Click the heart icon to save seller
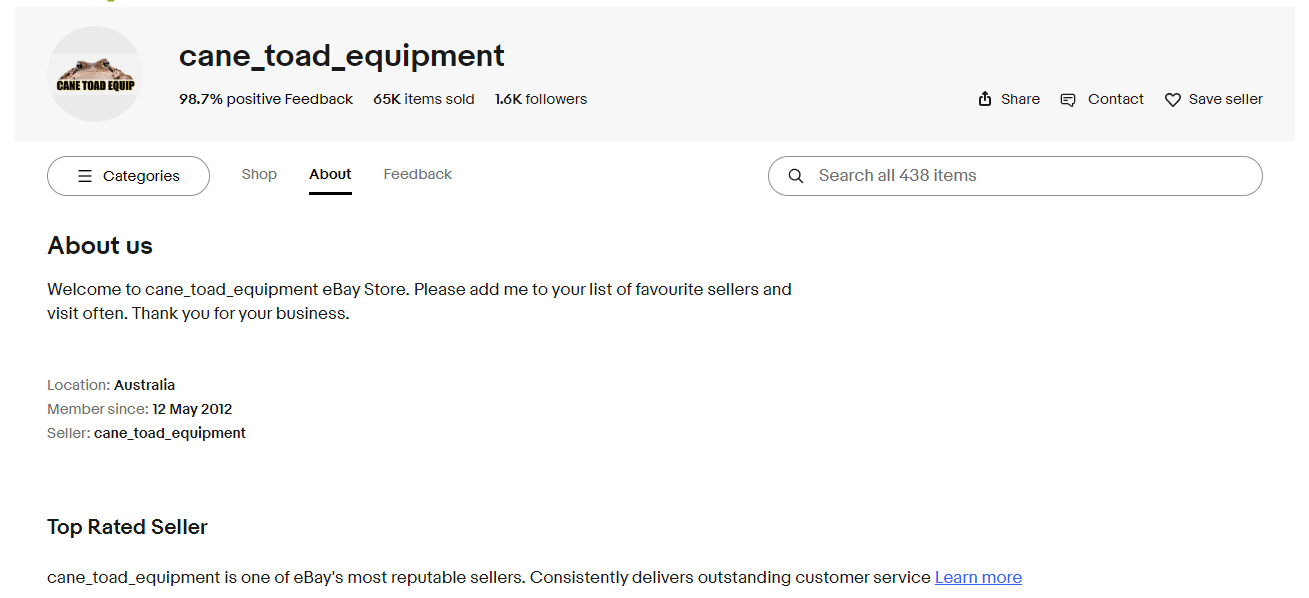1309x598 pixels. point(1173,100)
